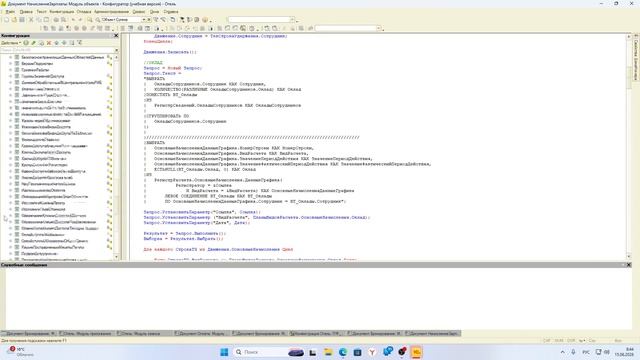Click the code line 'Запрос = Новый Запрос;'
The width and height of the screenshot is (640, 360).
coord(173,68)
